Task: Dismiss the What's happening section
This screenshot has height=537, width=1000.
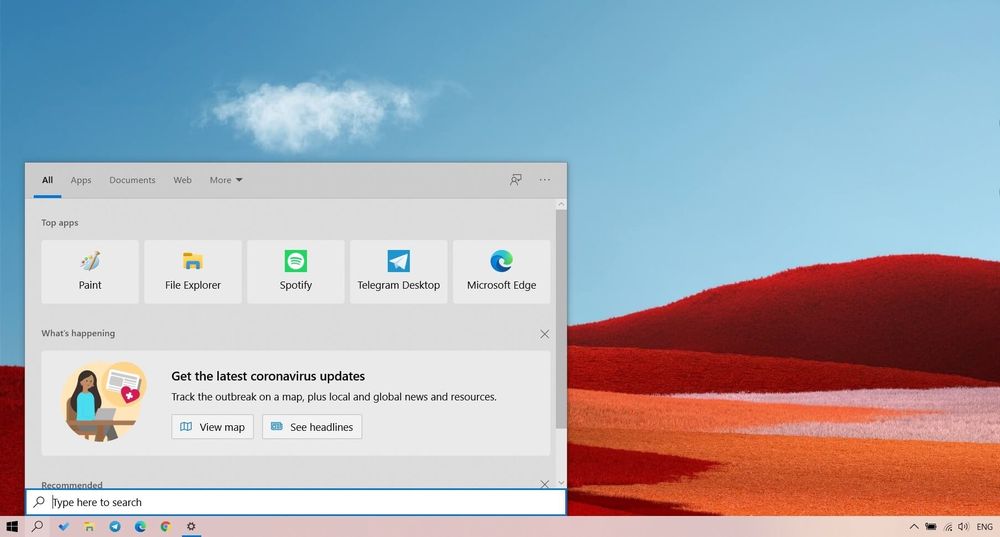Action: [545, 334]
